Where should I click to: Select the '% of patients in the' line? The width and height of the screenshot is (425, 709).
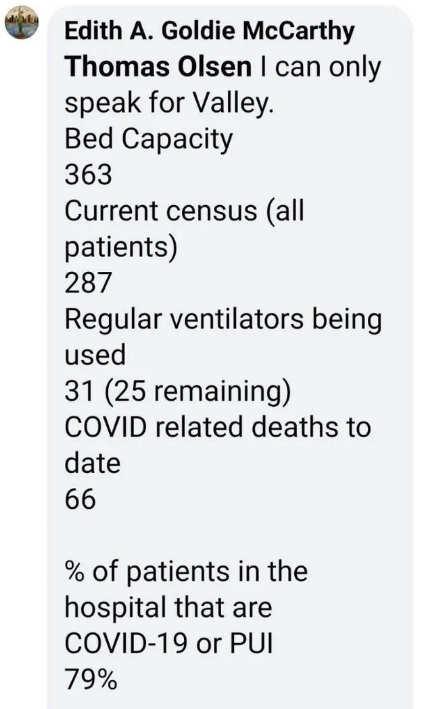(x=186, y=572)
